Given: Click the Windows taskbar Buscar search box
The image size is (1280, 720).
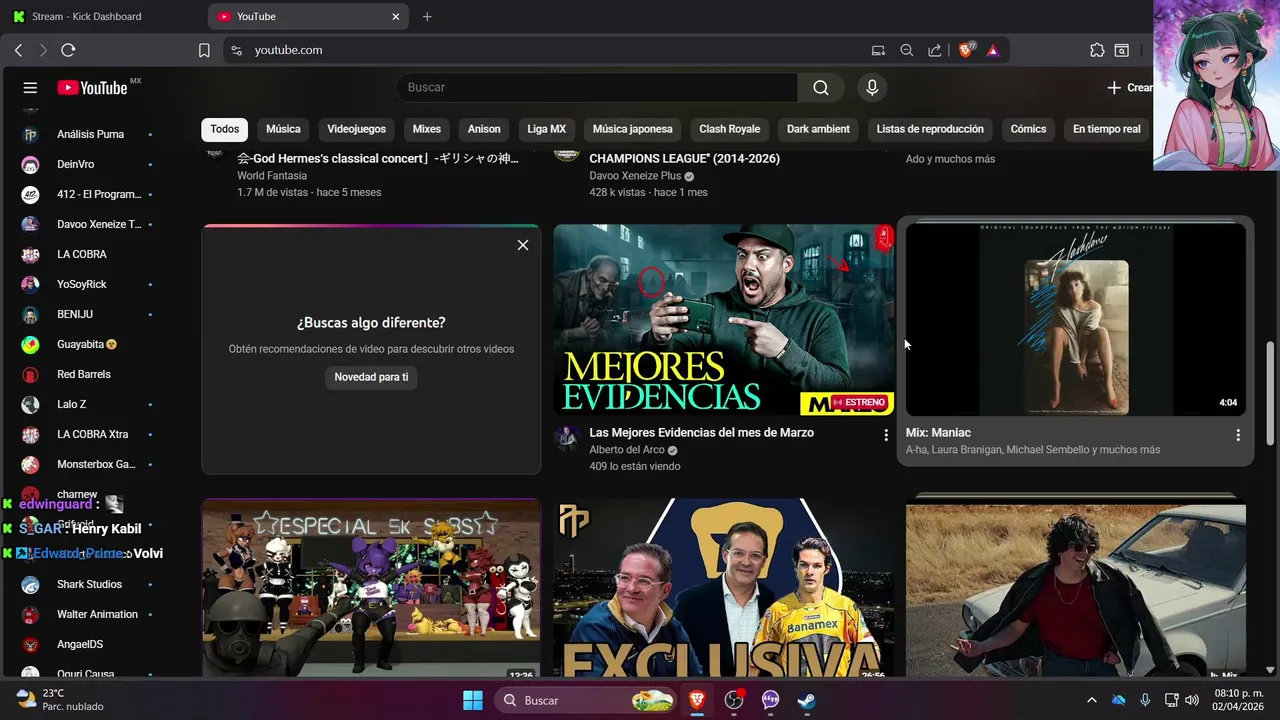Looking at the screenshot, I should [x=587, y=700].
